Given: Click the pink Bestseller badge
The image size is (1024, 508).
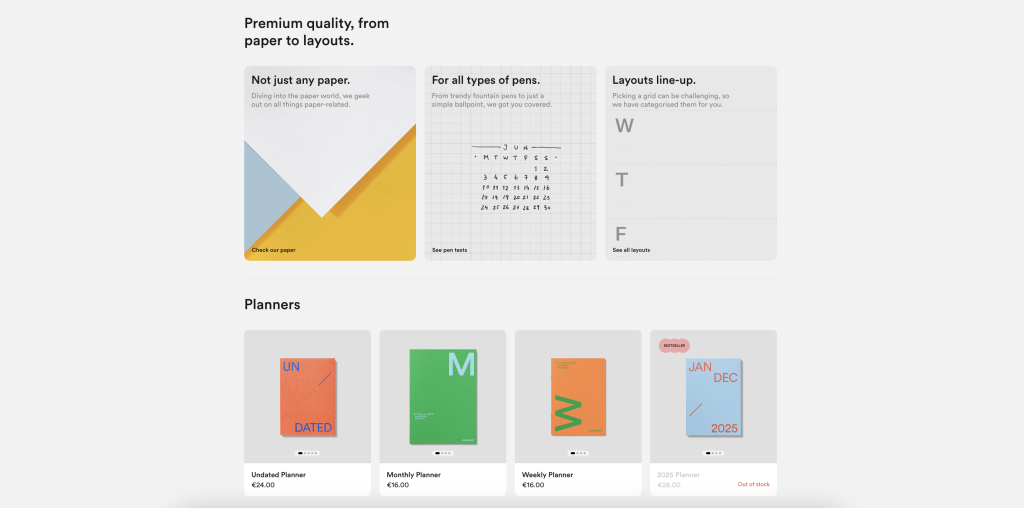Looking at the screenshot, I should [x=674, y=345].
